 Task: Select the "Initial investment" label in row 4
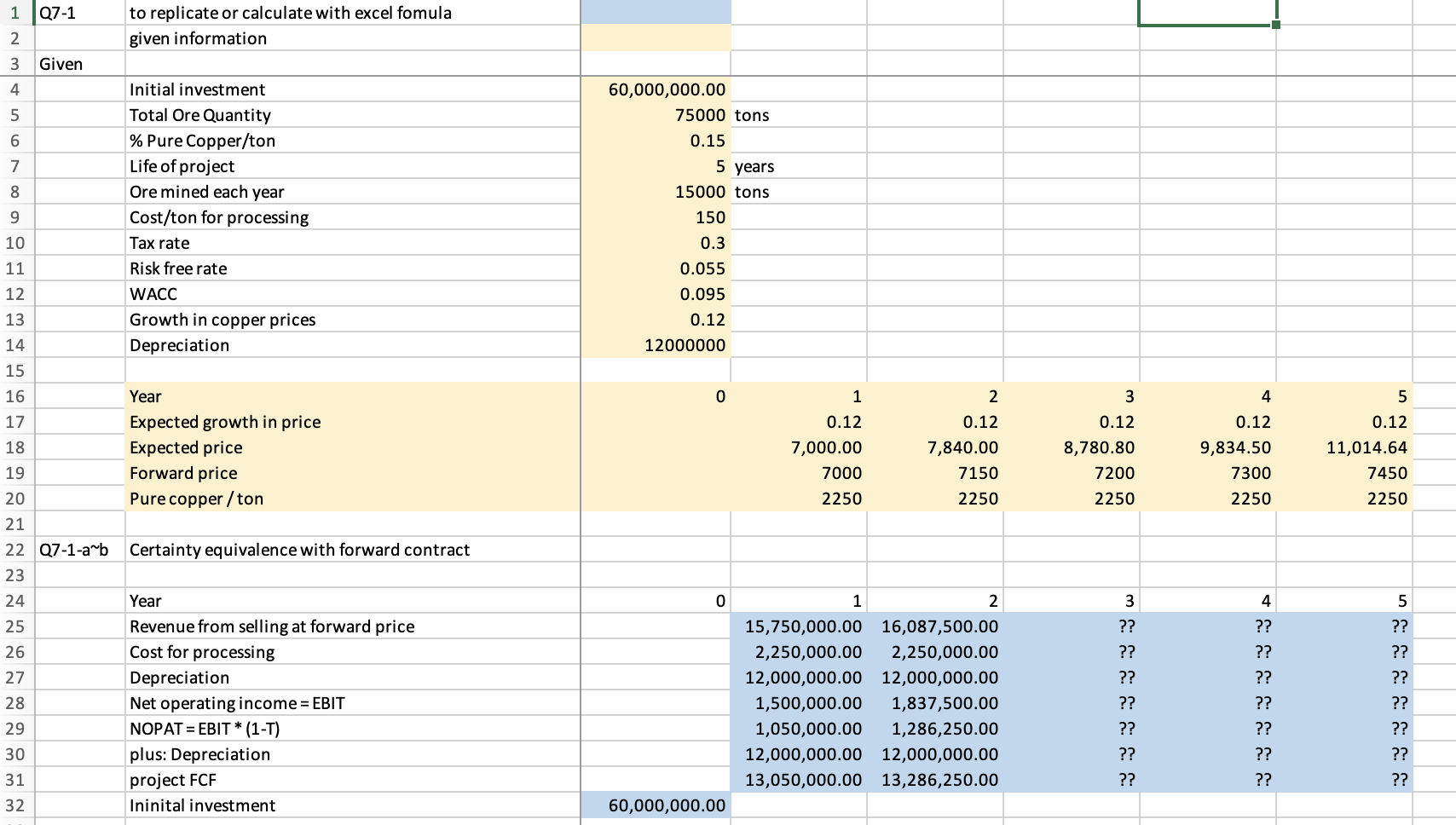coord(197,89)
